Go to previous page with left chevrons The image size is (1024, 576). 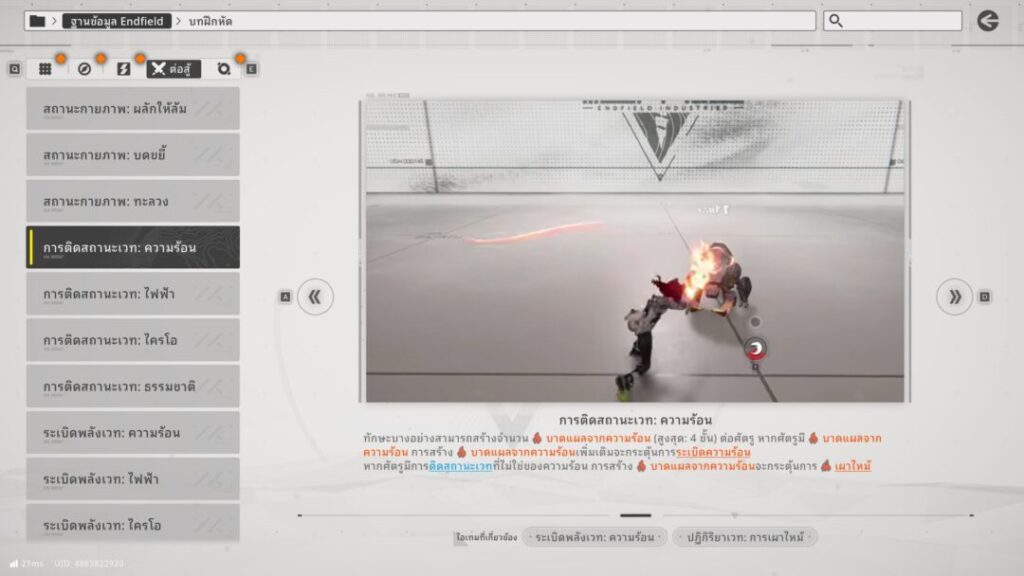pos(315,297)
